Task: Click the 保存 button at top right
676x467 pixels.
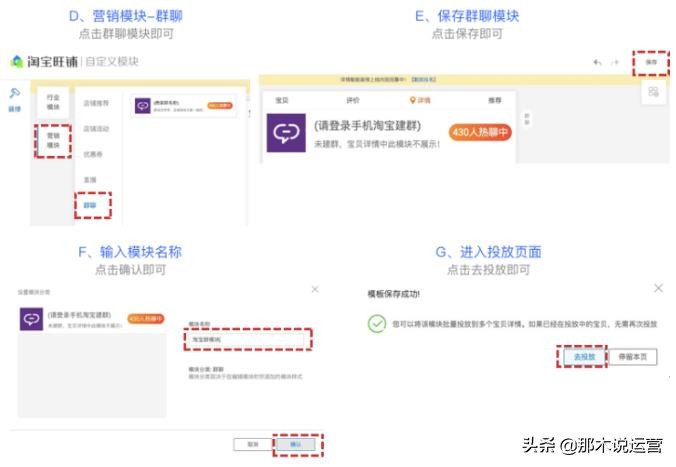Action: tap(651, 63)
